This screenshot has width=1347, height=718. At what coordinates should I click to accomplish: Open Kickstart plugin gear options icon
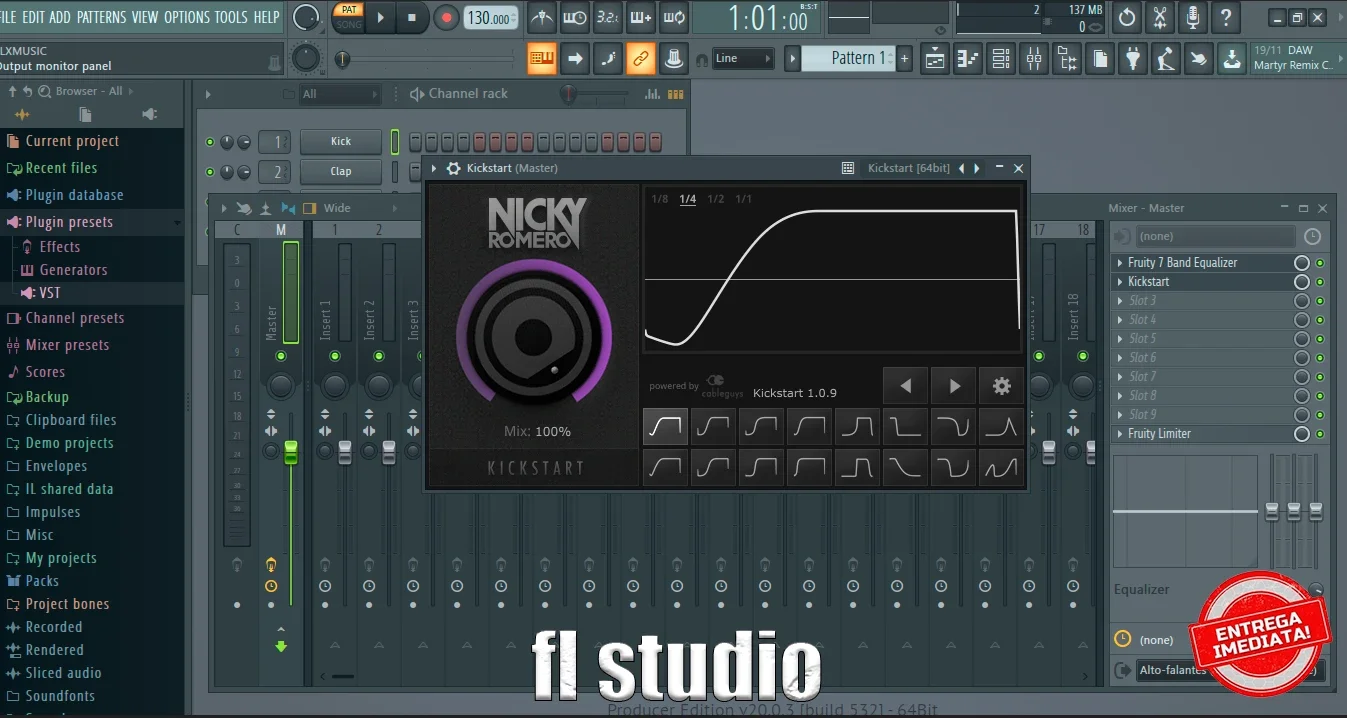click(453, 168)
